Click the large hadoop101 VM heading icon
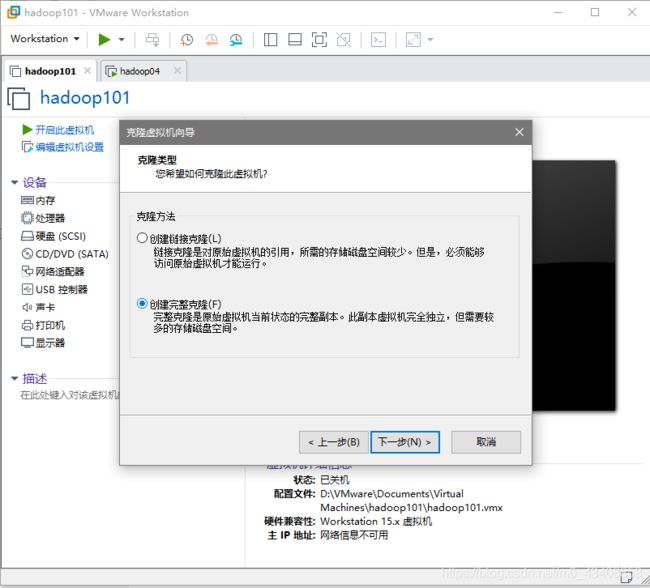Viewport: 650px width, 588px height. tap(19, 98)
